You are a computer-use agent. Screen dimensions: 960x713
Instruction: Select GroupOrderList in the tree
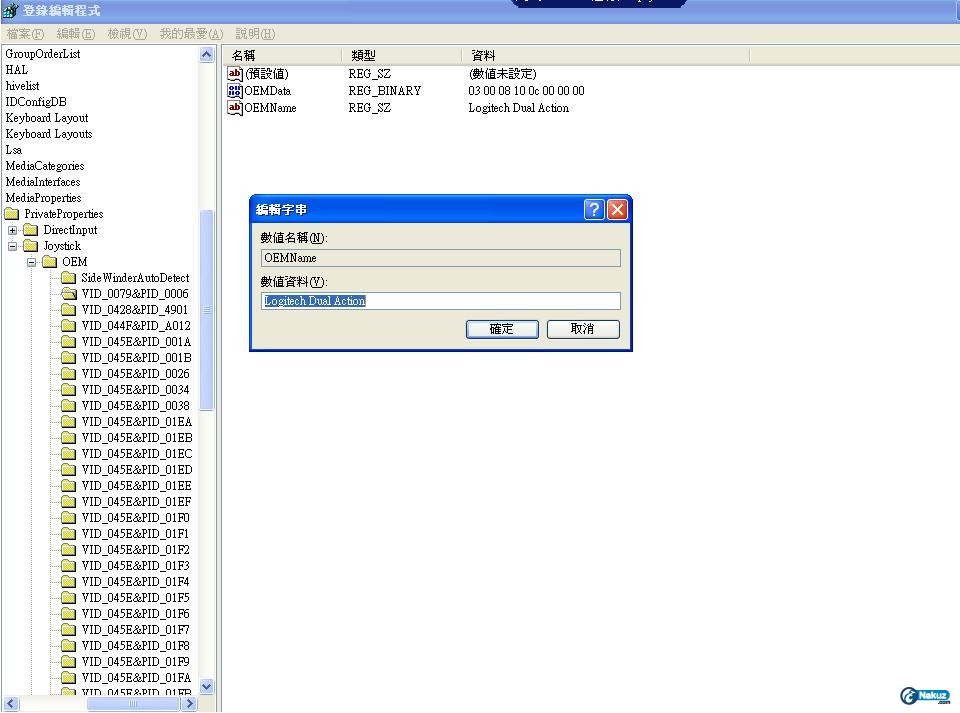click(43, 54)
